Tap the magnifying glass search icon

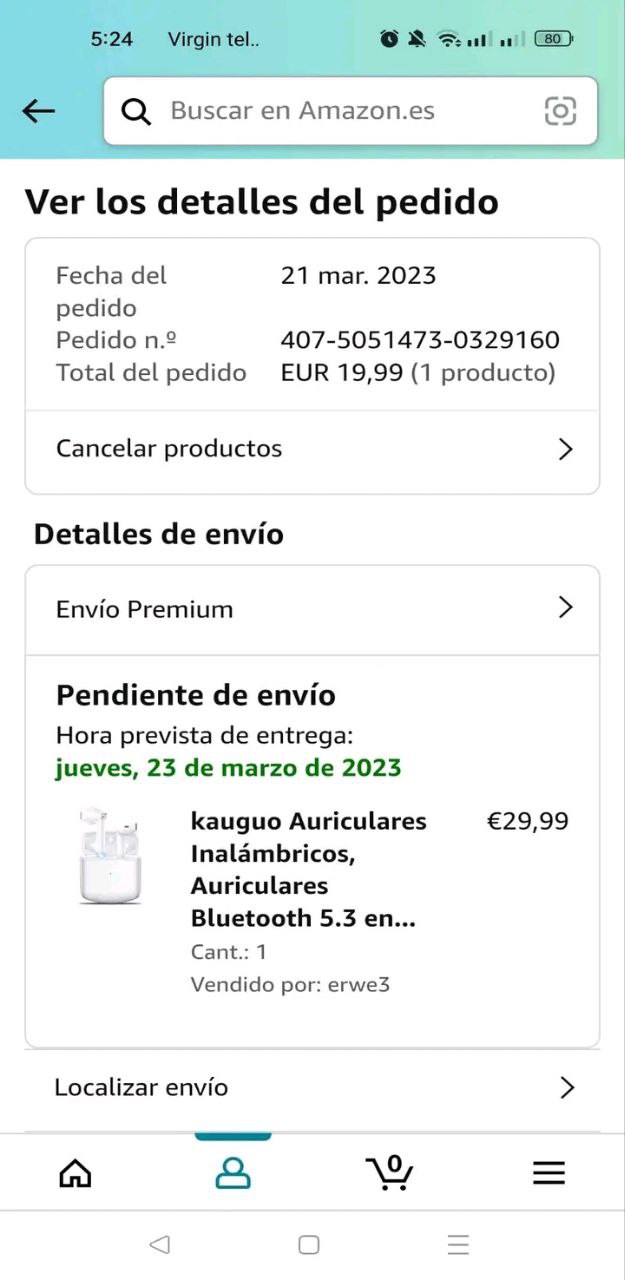coord(136,111)
